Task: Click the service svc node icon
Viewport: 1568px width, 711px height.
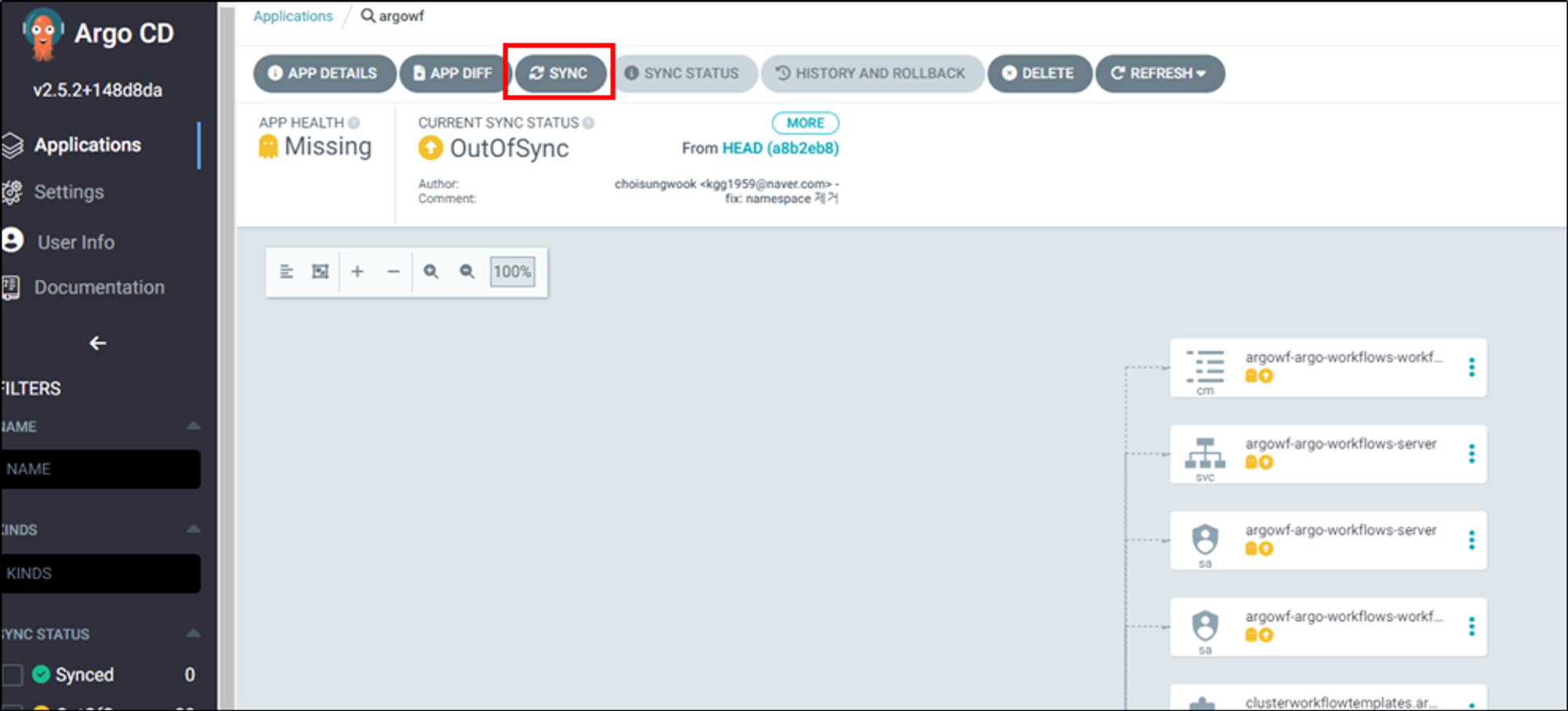Action: click(1205, 453)
